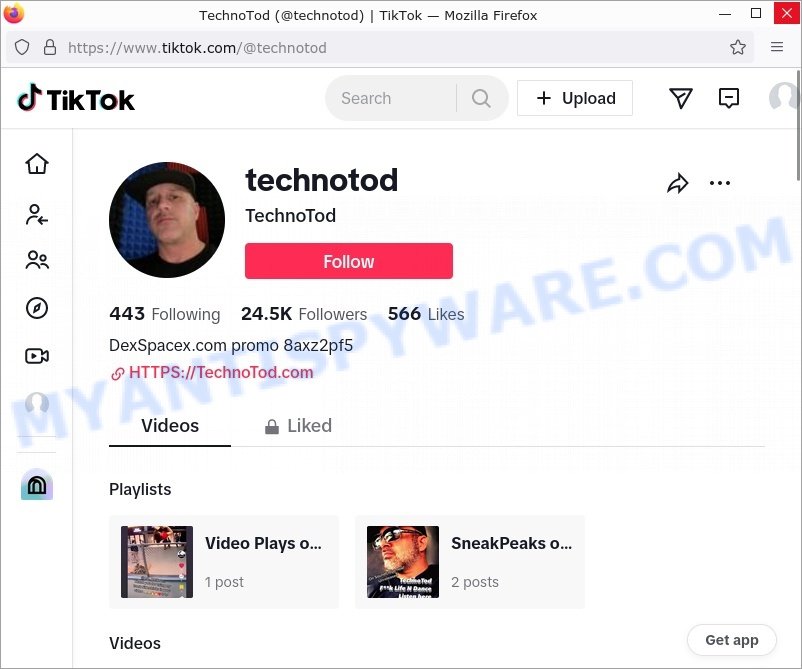Open the Firefox hamburger menu
Viewport: 802px width, 669px height.
click(x=777, y=47)
